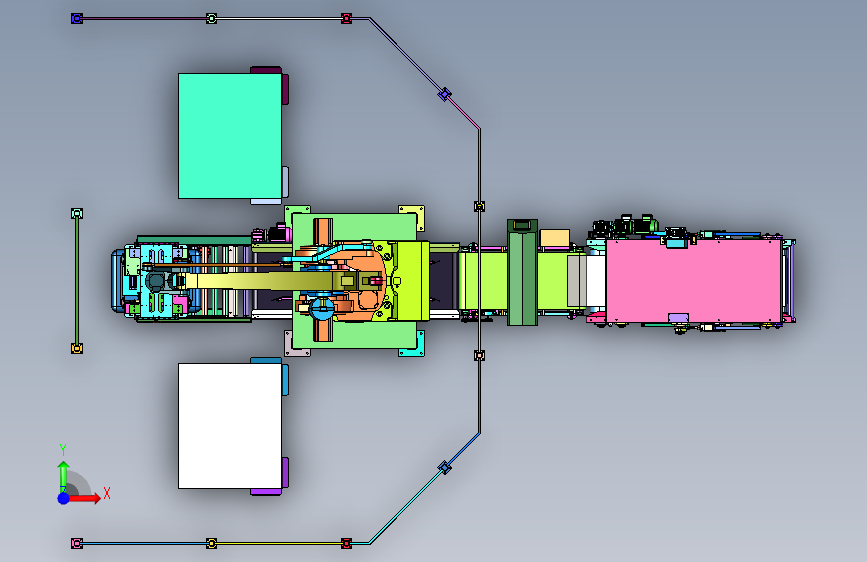Pick the lower orange rail on base plate

(x=323, y=331)
